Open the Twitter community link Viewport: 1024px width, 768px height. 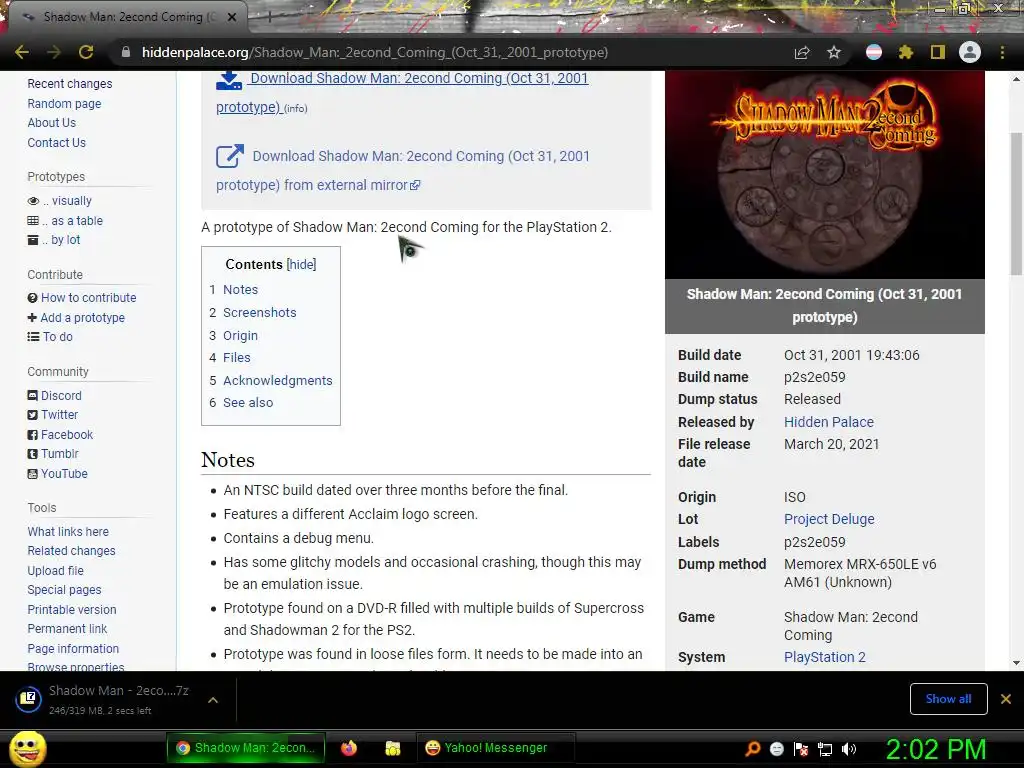pos(59,415)
